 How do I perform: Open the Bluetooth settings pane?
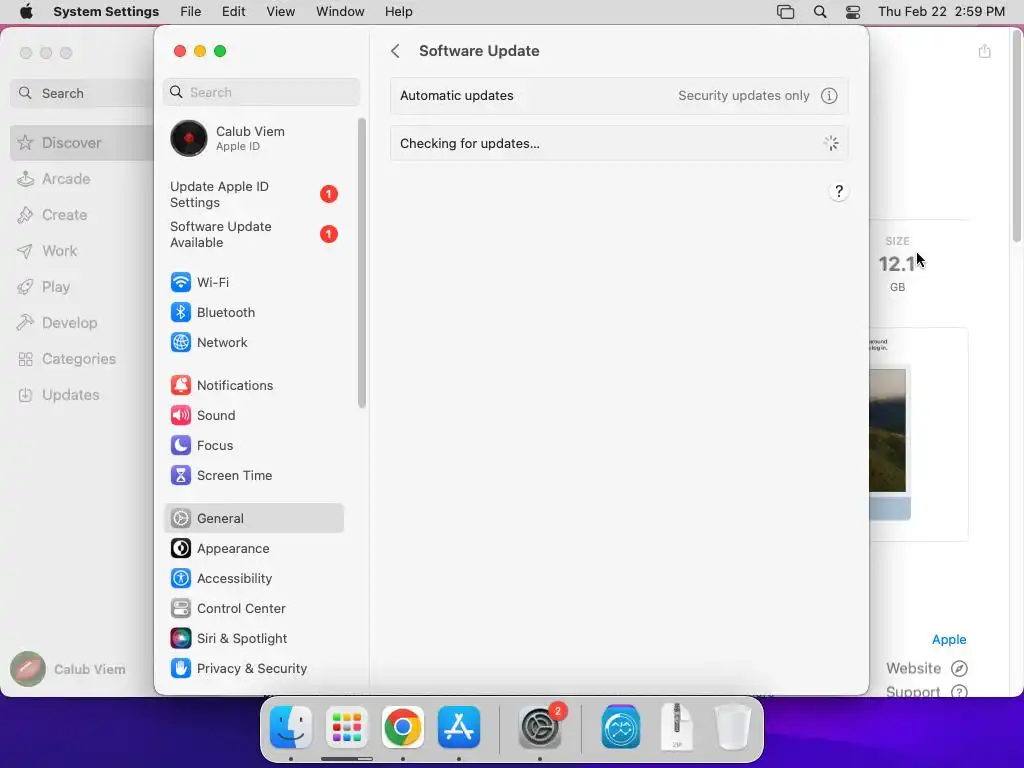(253, 312)
